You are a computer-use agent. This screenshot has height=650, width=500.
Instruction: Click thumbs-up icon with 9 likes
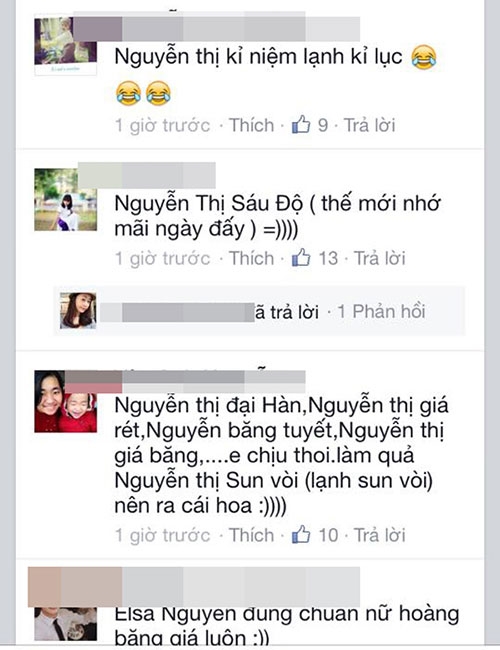tap(301, 124)
